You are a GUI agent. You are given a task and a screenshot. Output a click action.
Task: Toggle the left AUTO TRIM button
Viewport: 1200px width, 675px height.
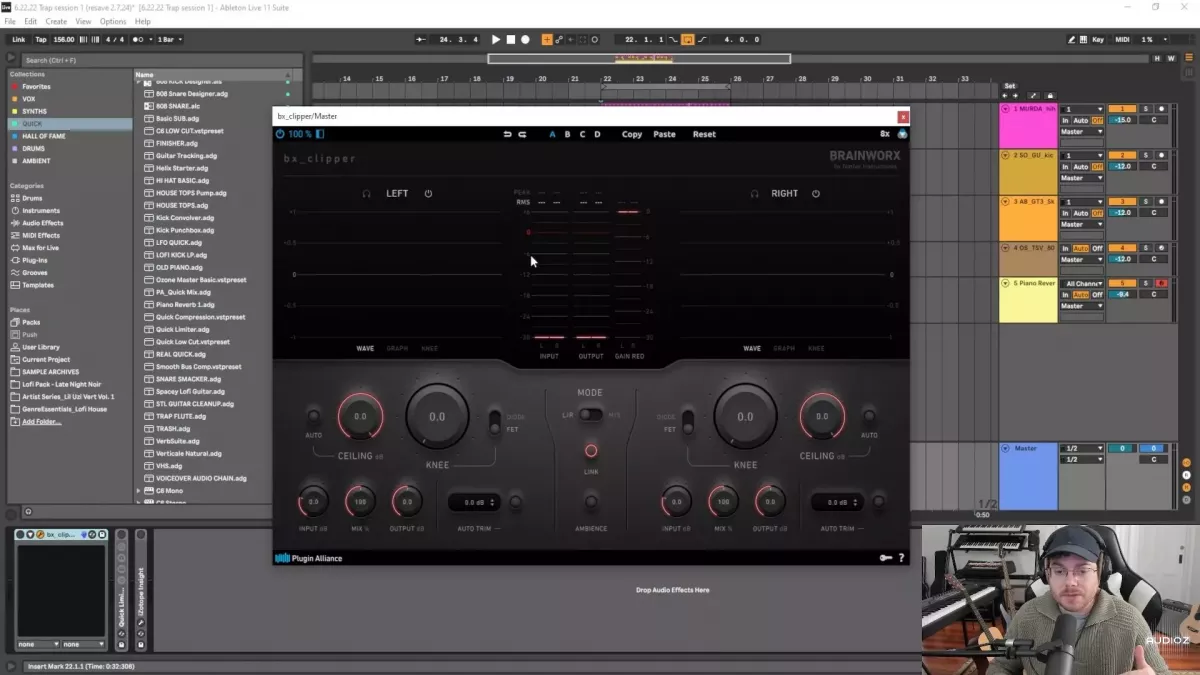pos(516,502)
